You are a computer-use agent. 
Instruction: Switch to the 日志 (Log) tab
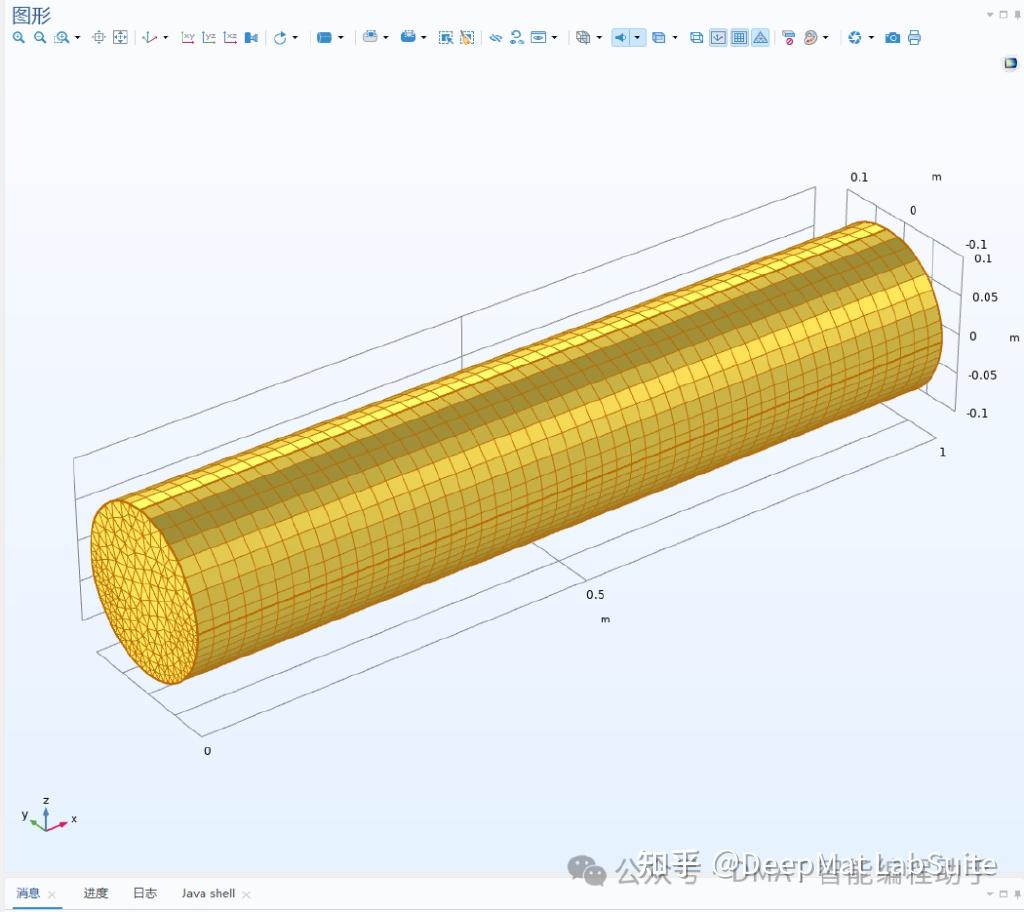(145, 893)
